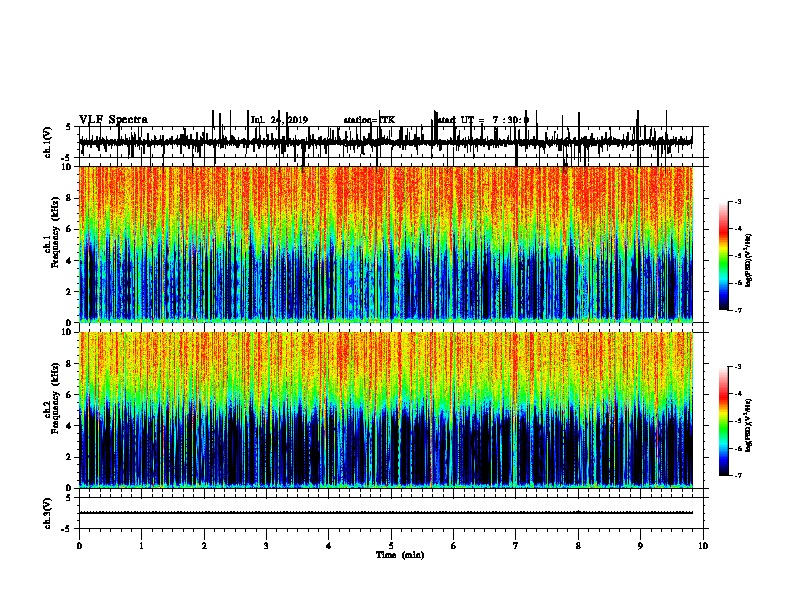Viewport: 792px width, 612px height.
Task: Click the time axis tick label "2"
Action: pos(204,546)
